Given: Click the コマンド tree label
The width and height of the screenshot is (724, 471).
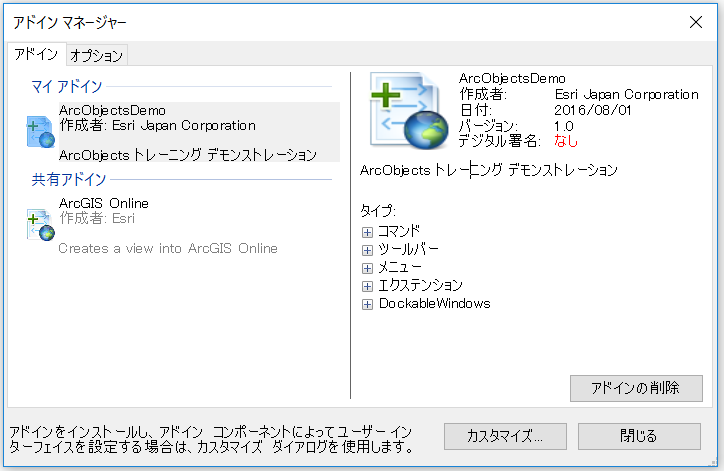Looking at the screenshot, I should click(399, 231).
